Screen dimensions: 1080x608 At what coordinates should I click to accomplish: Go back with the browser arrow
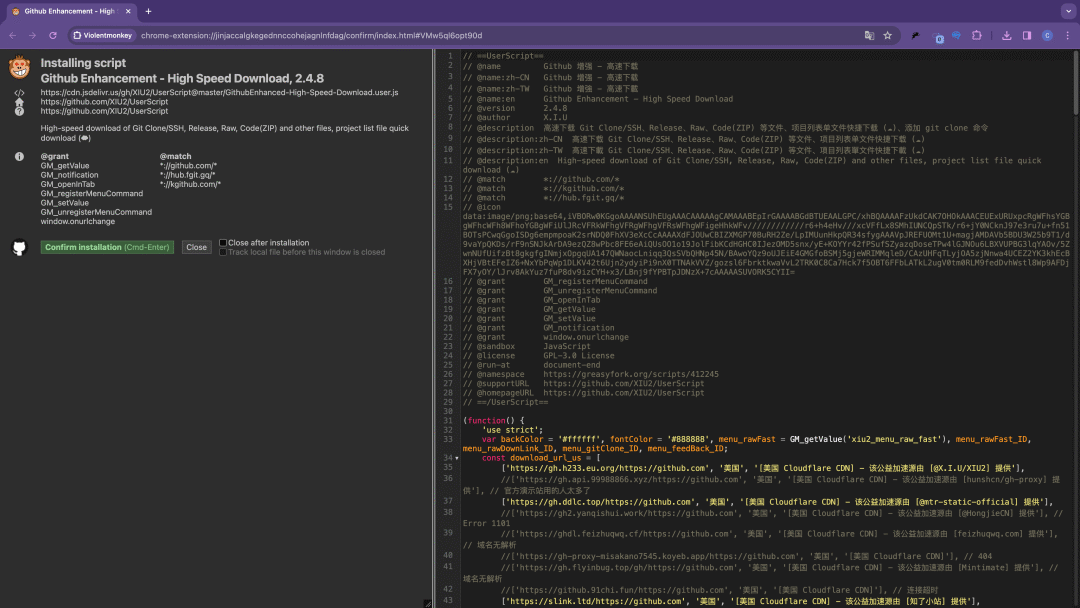pos(12,35)
